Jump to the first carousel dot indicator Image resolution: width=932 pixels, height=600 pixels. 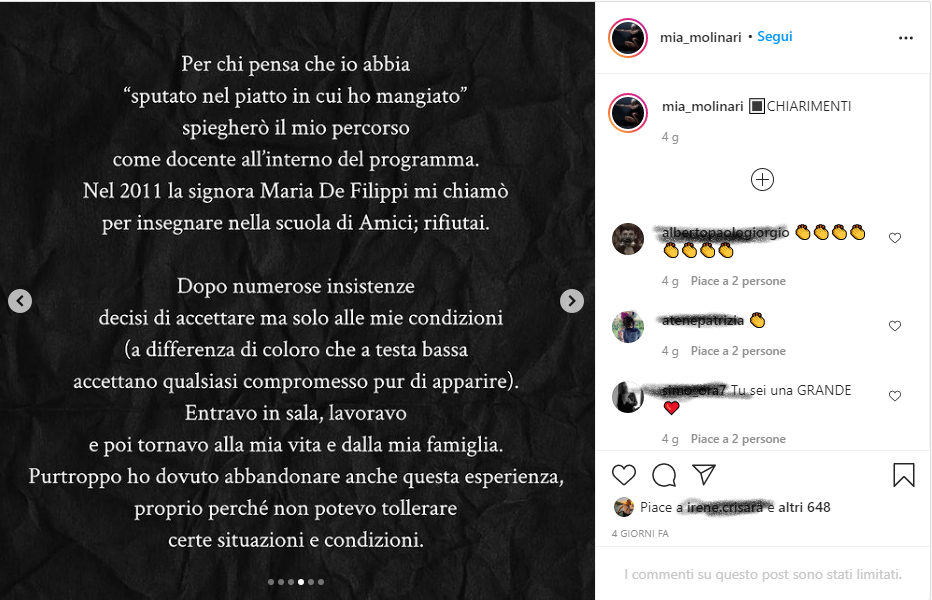point(271,582)
